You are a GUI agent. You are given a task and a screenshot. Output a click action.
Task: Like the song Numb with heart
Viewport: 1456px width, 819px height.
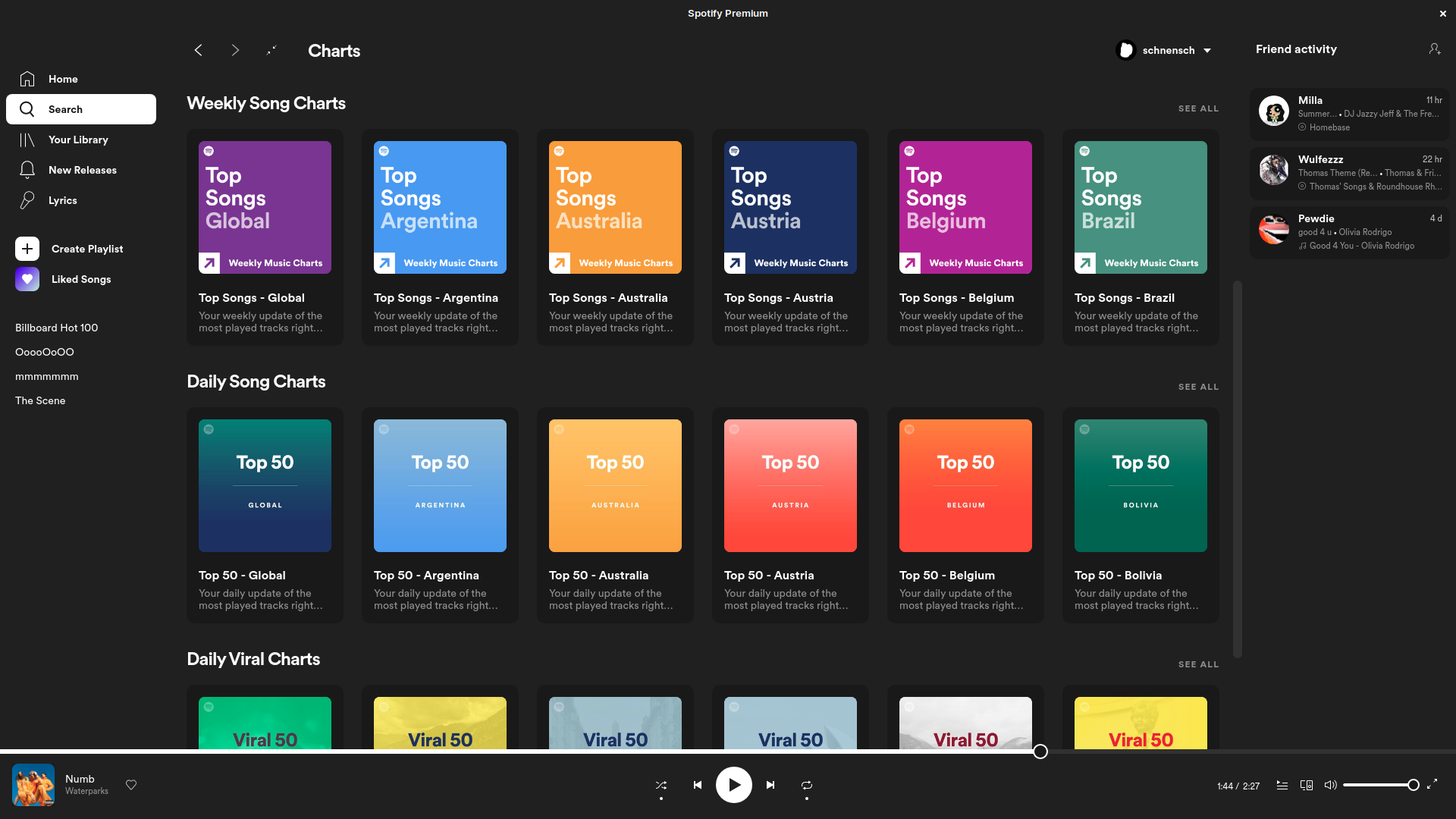[x=131, y=785]
